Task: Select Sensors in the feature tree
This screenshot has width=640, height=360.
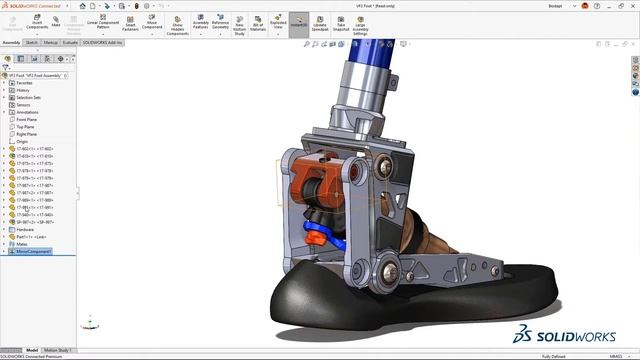Action: [x=23, y=105]
